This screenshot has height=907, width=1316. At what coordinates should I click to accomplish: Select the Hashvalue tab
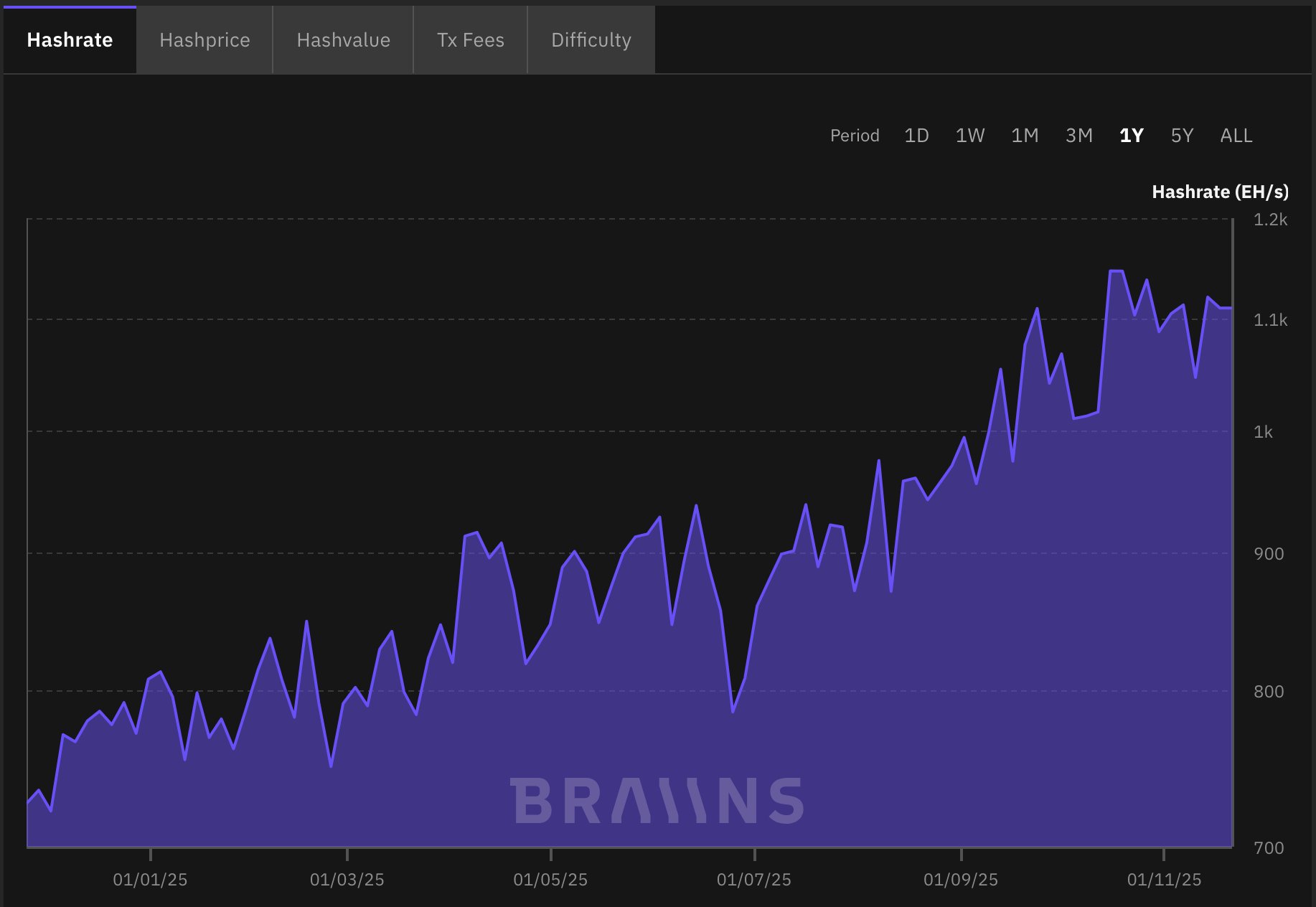(x=343, y=39)
